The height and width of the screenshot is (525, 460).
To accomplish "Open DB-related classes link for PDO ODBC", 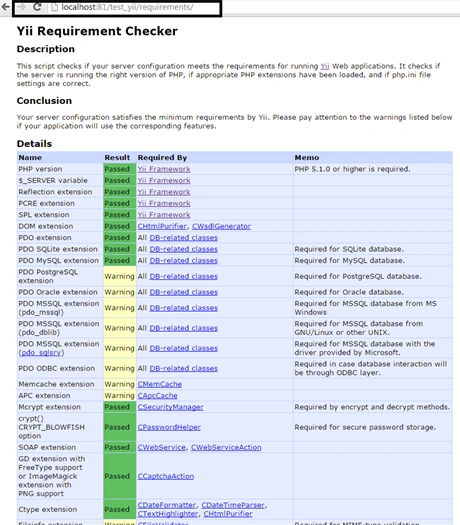I will pos(183,368).
